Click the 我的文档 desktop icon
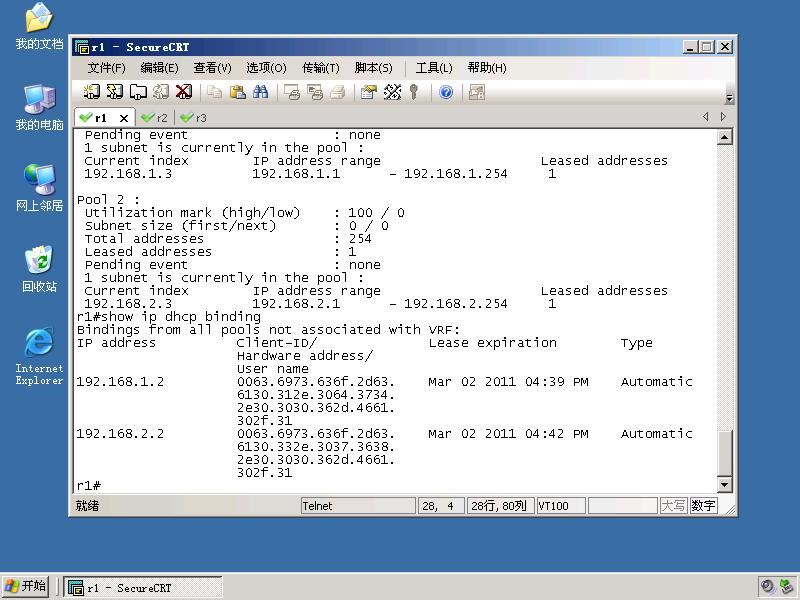800x600 pixels. click(x=39, y=26)
